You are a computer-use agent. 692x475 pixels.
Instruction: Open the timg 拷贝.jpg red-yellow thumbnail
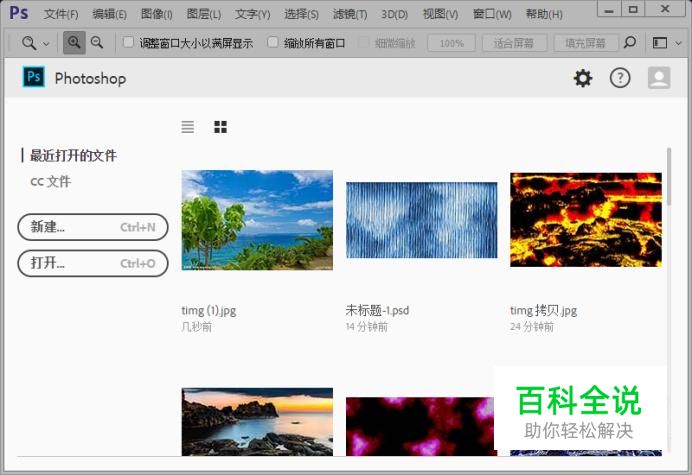(x=586, y=220)
